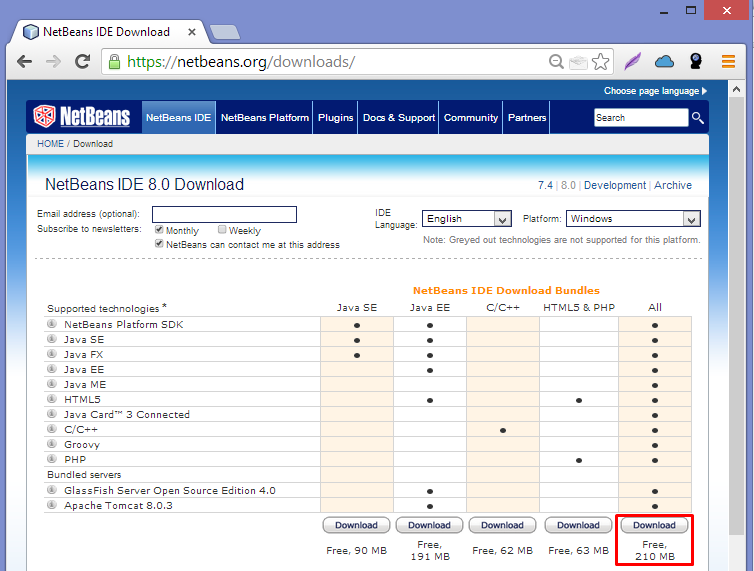This screenshot has height=571, width=754.
Task: Click the Archive link
Action: [673, 185]
